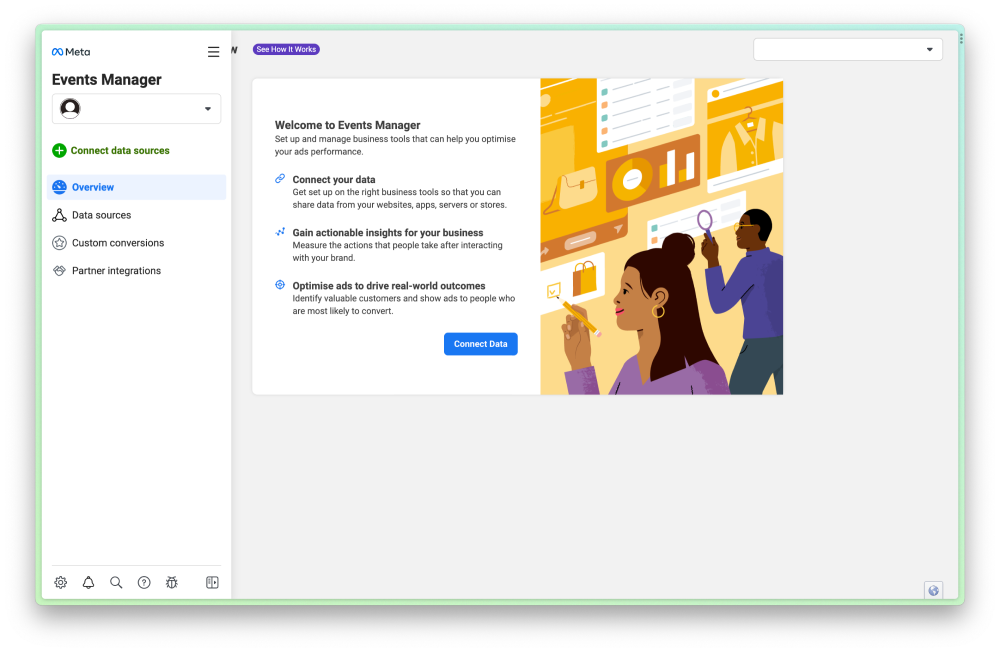Open the Data sources page
Viewport: 1000px width, 652px height.
[100, 214]
